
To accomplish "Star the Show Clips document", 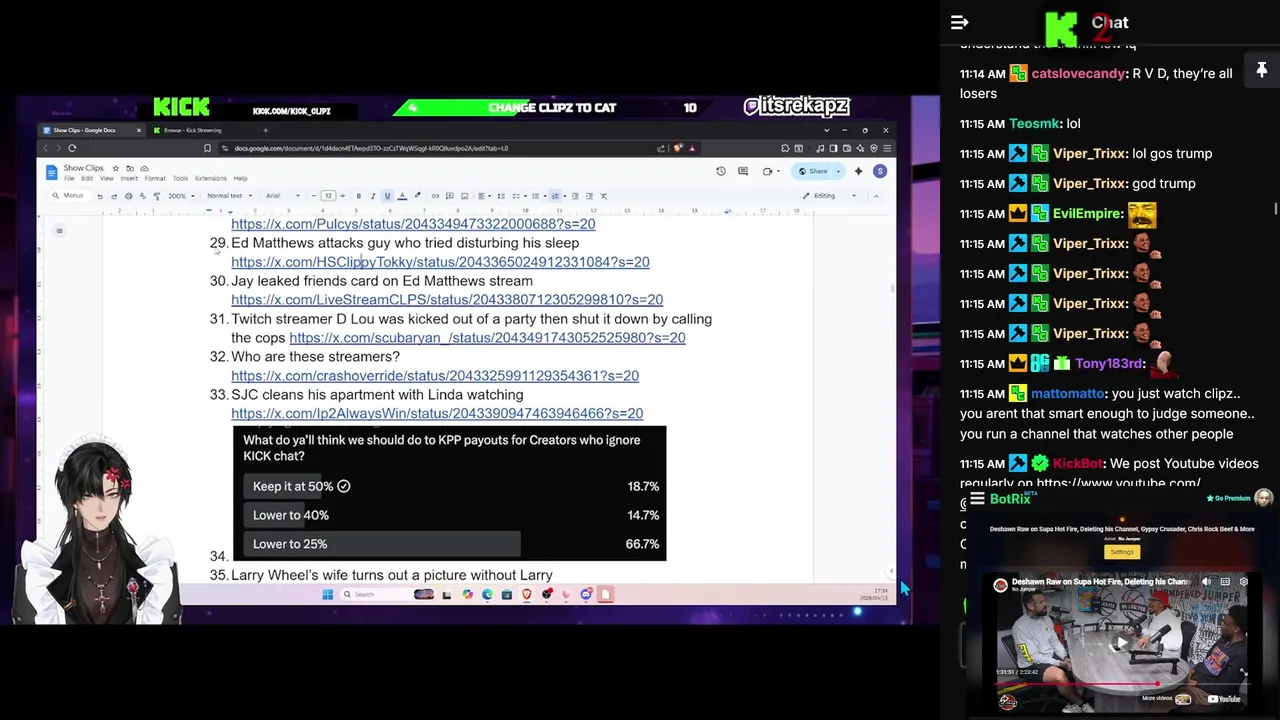I will pos(116,168).
